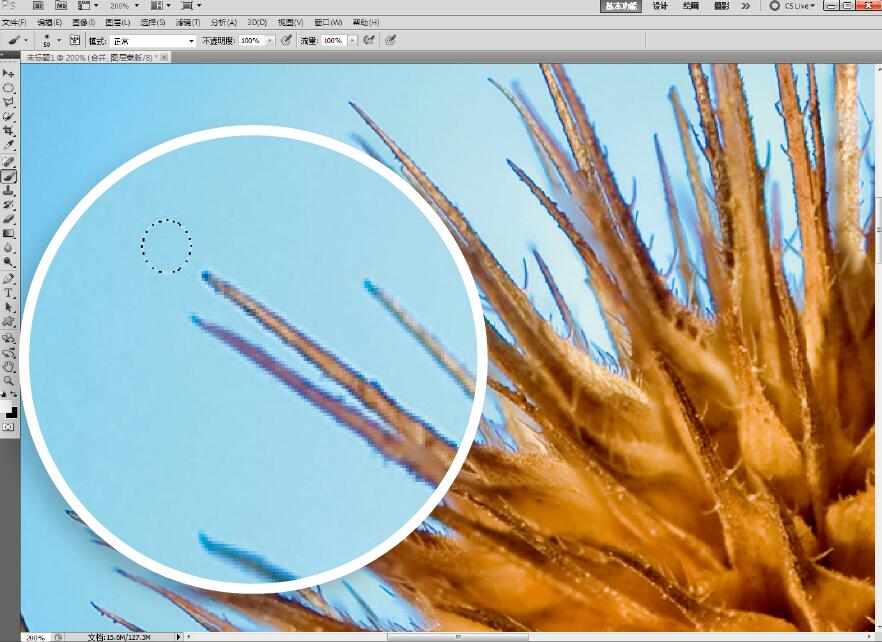The height and width of the screenshot is (642, 882).
Task: Toggle Quick Mask mode
Action: tap(8, 427)
